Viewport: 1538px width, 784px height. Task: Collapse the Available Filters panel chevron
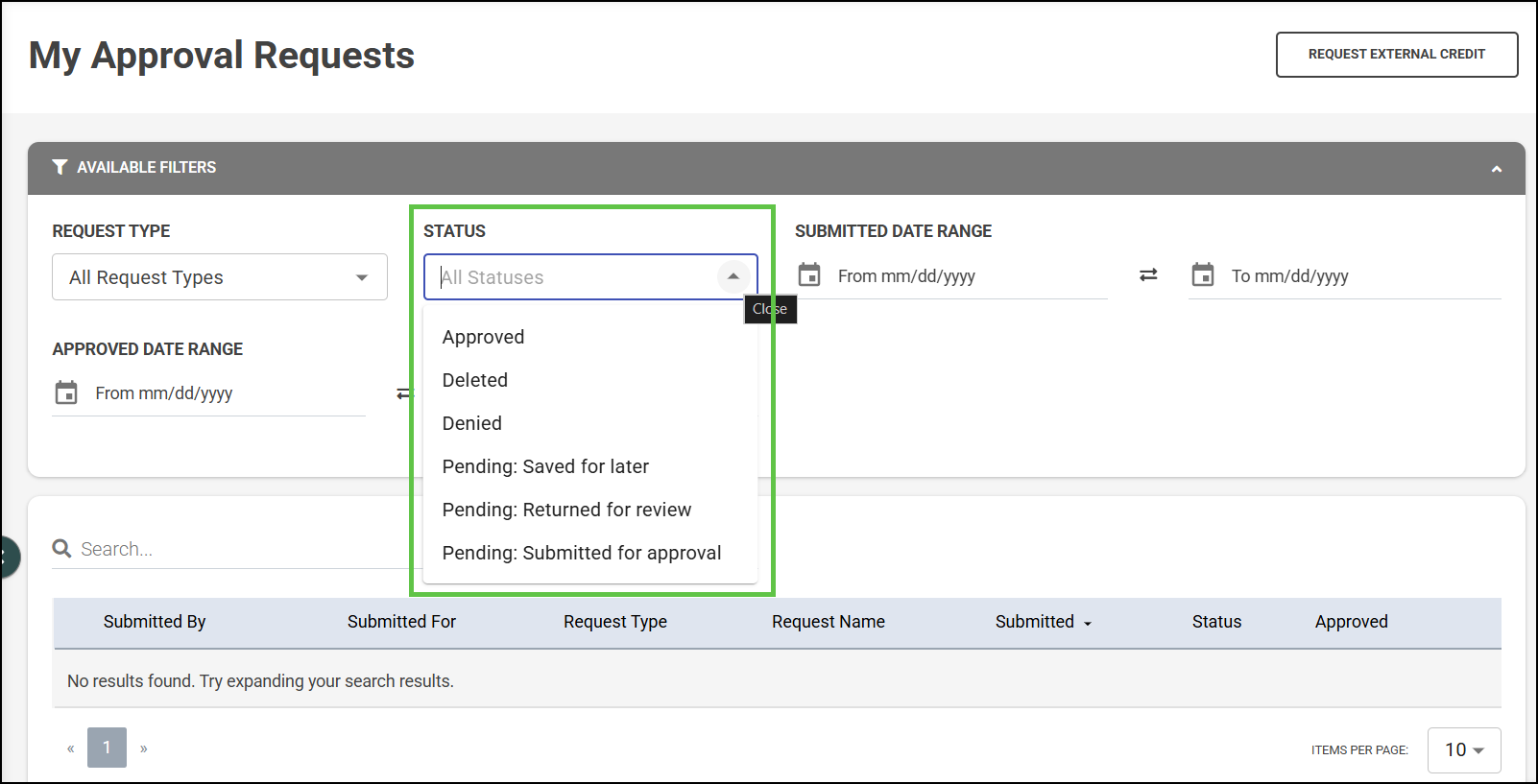coord(1496,169)
